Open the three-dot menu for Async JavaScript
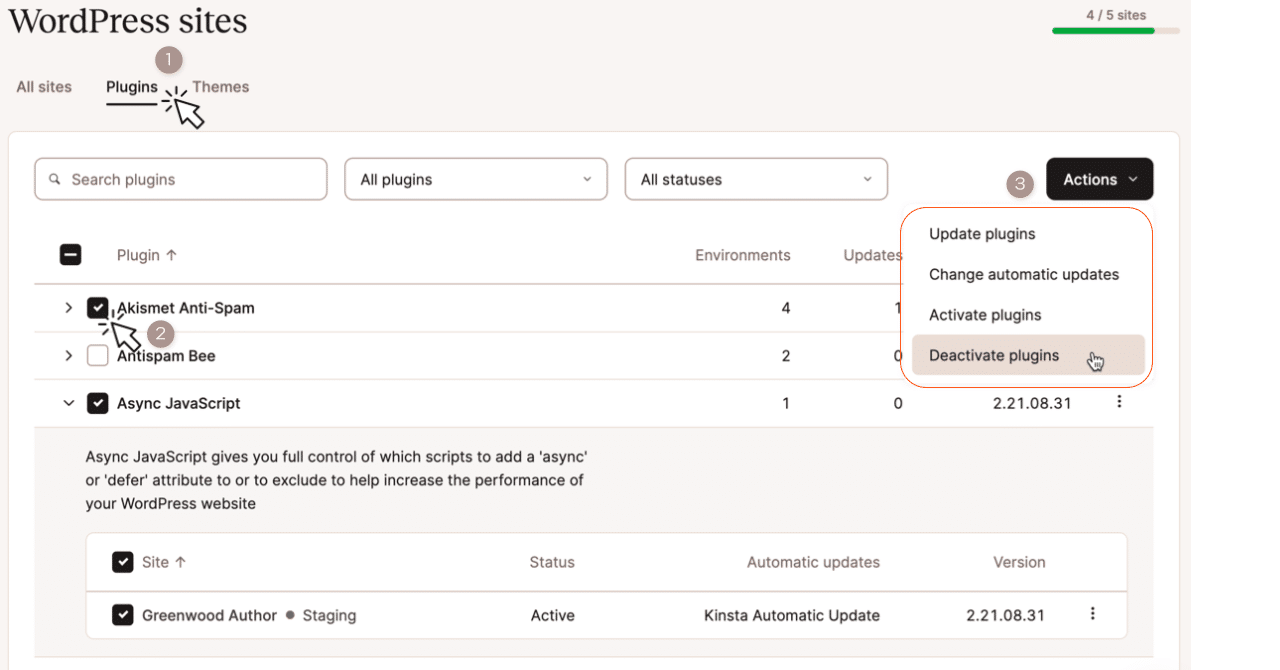Viewport: 1280px width, 670px height. (1119, 402)
